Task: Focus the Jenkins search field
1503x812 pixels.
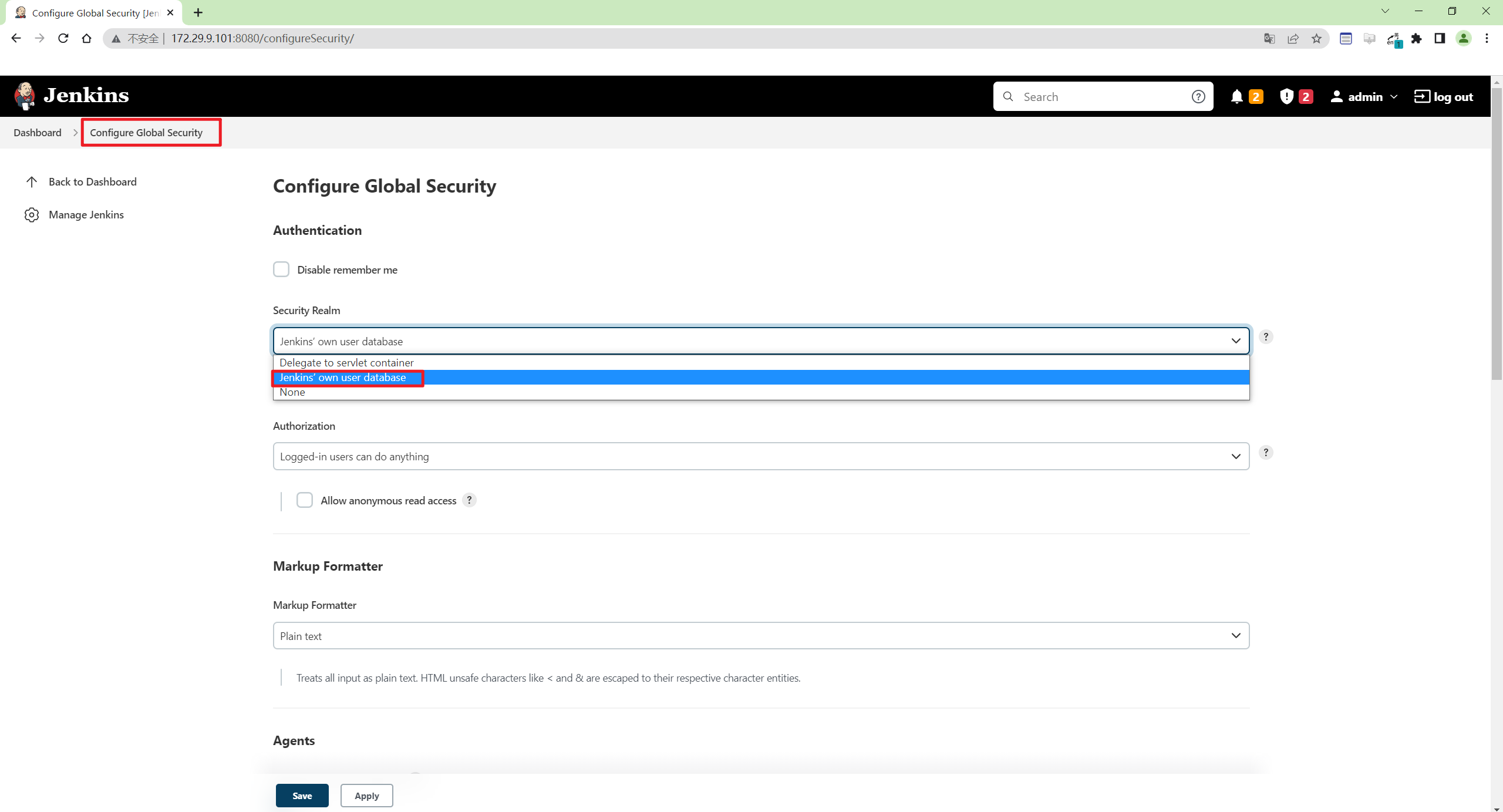Action: (1104, 97)
